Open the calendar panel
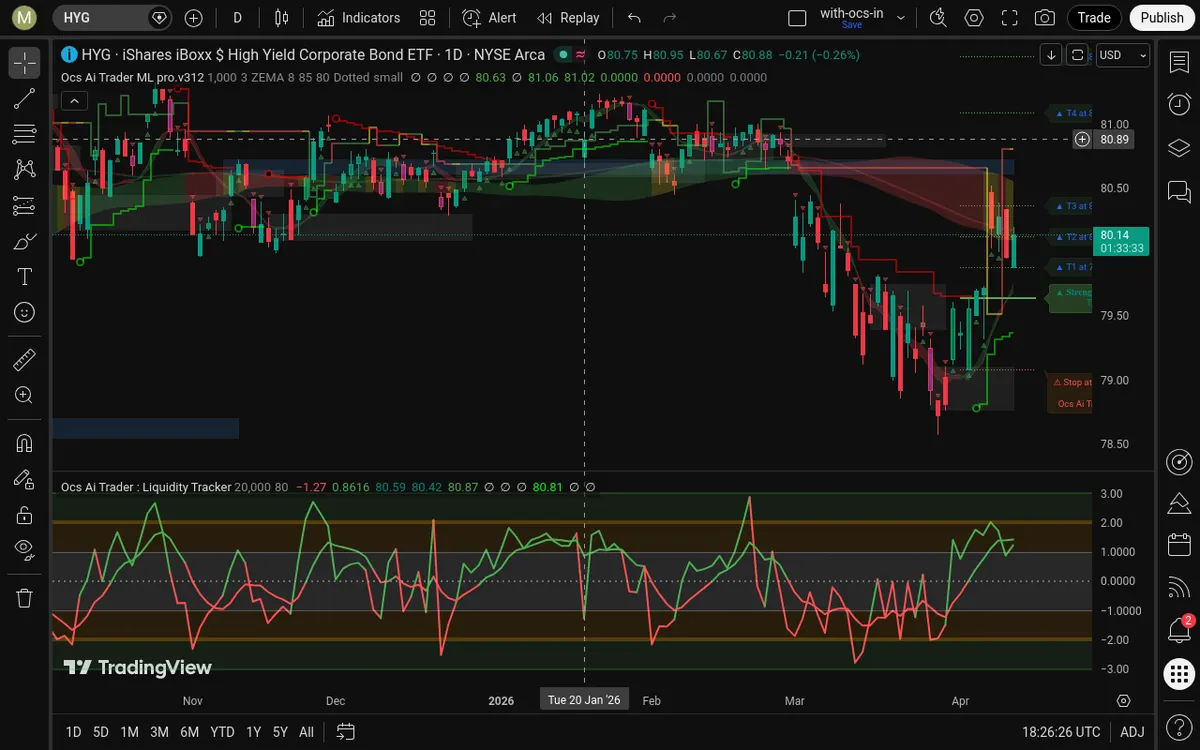Image resolution: width=1200 pixels, height=750 pixels. pyautogui.click(x=1179, y=545)
